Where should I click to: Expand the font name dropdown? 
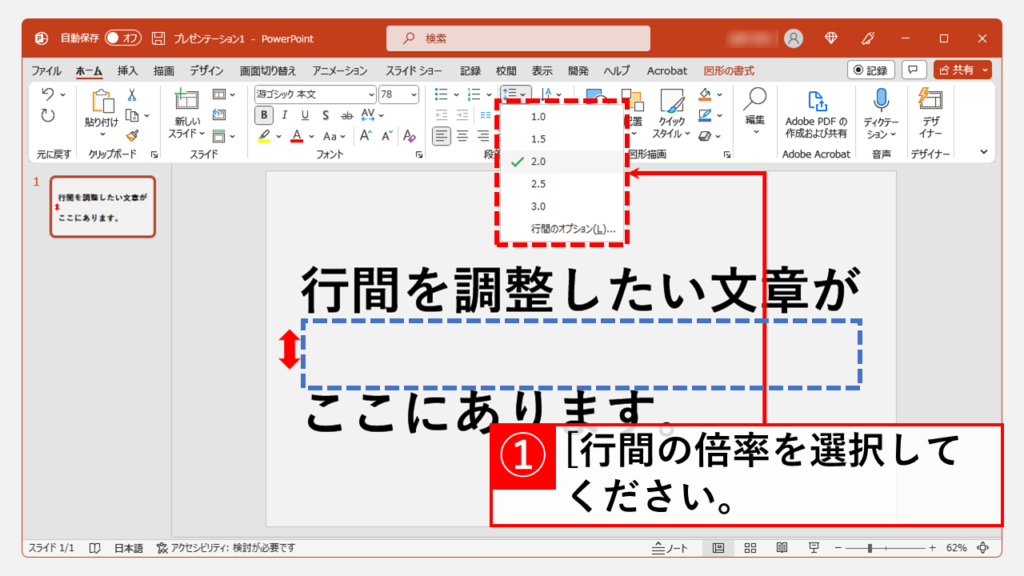[369, 95]
